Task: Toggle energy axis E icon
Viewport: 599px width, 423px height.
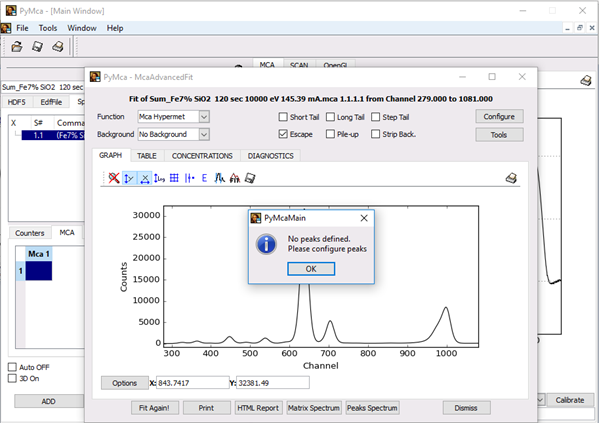Action: [x=204, y=178]
